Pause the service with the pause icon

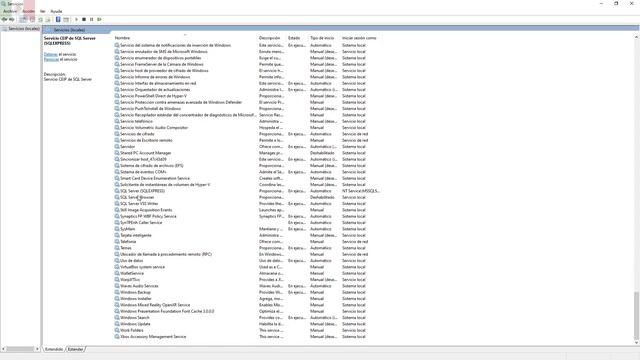click(91, 19)
